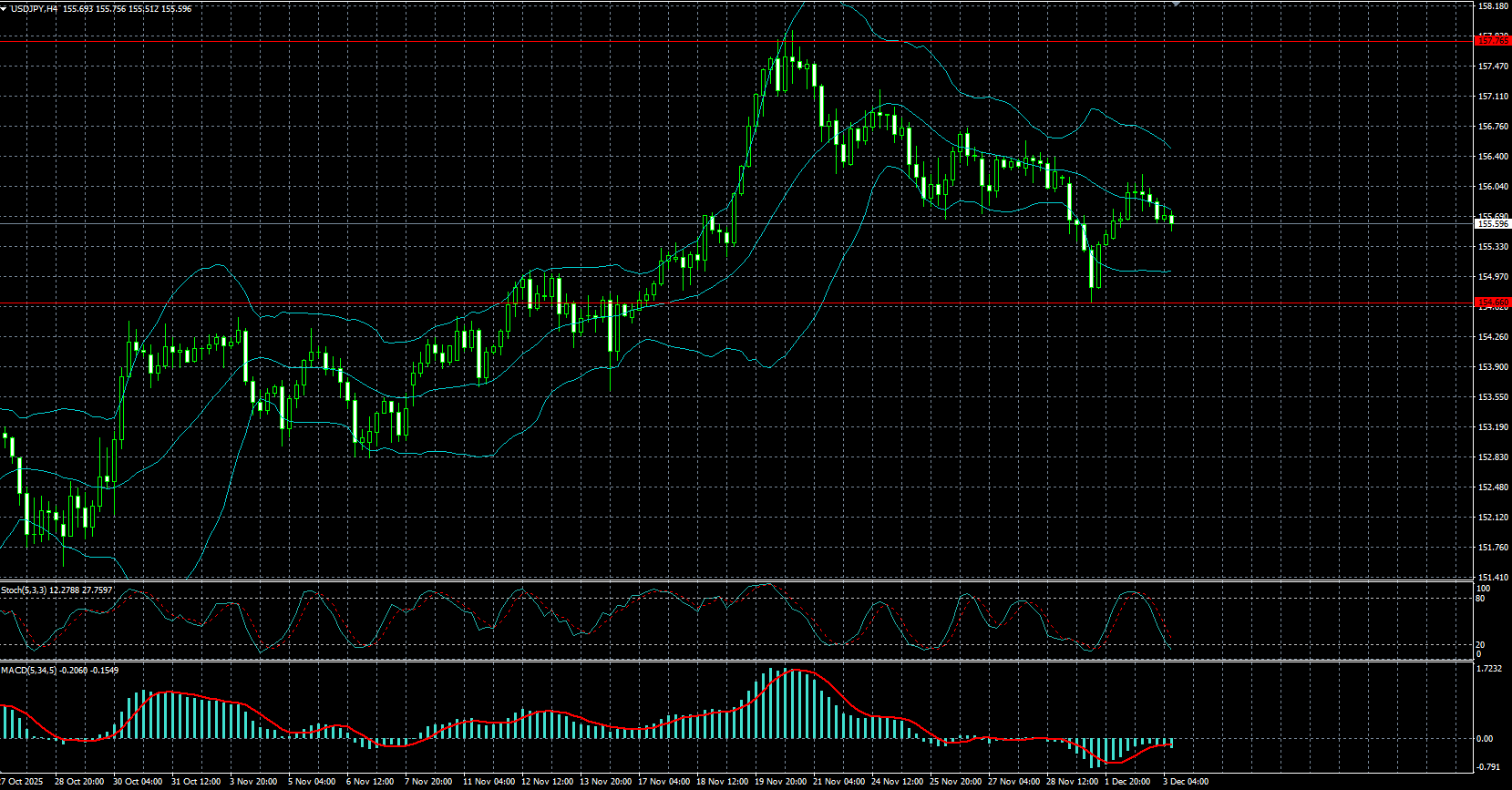Image resolution: width=1512 pixels, height=790 pixels.
Task: Click the 11 Nov 04:00 time label
Action: [489, 782]
